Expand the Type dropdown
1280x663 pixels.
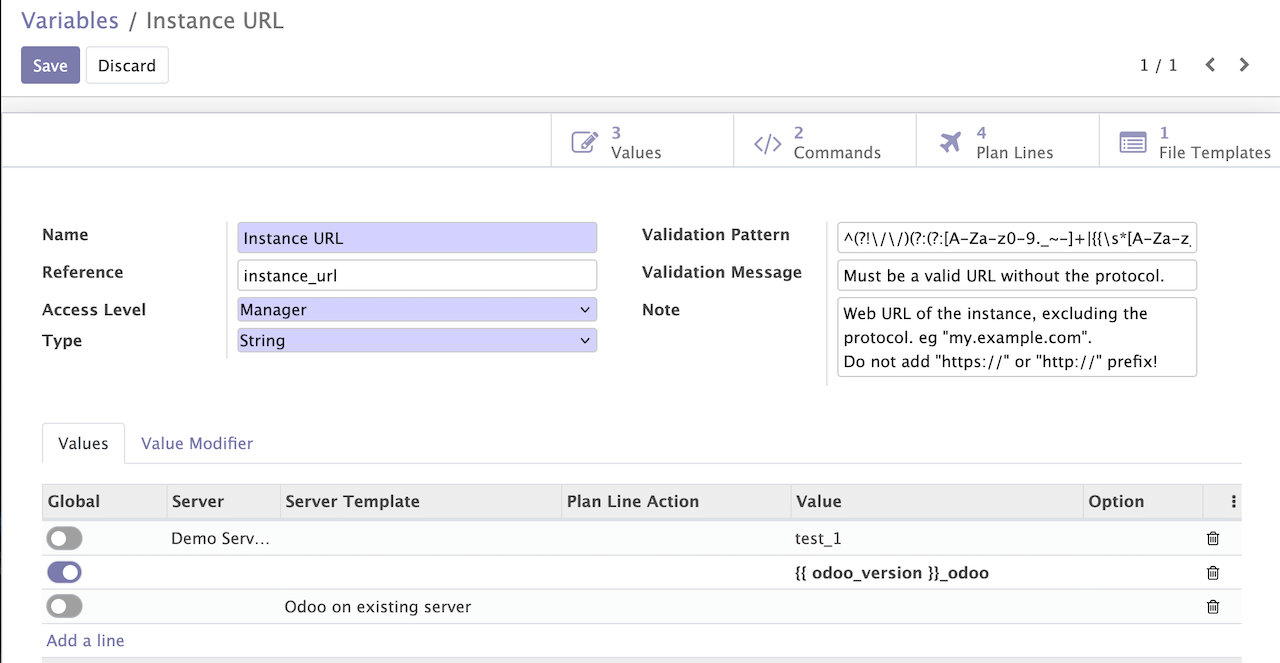coord(417,341)
